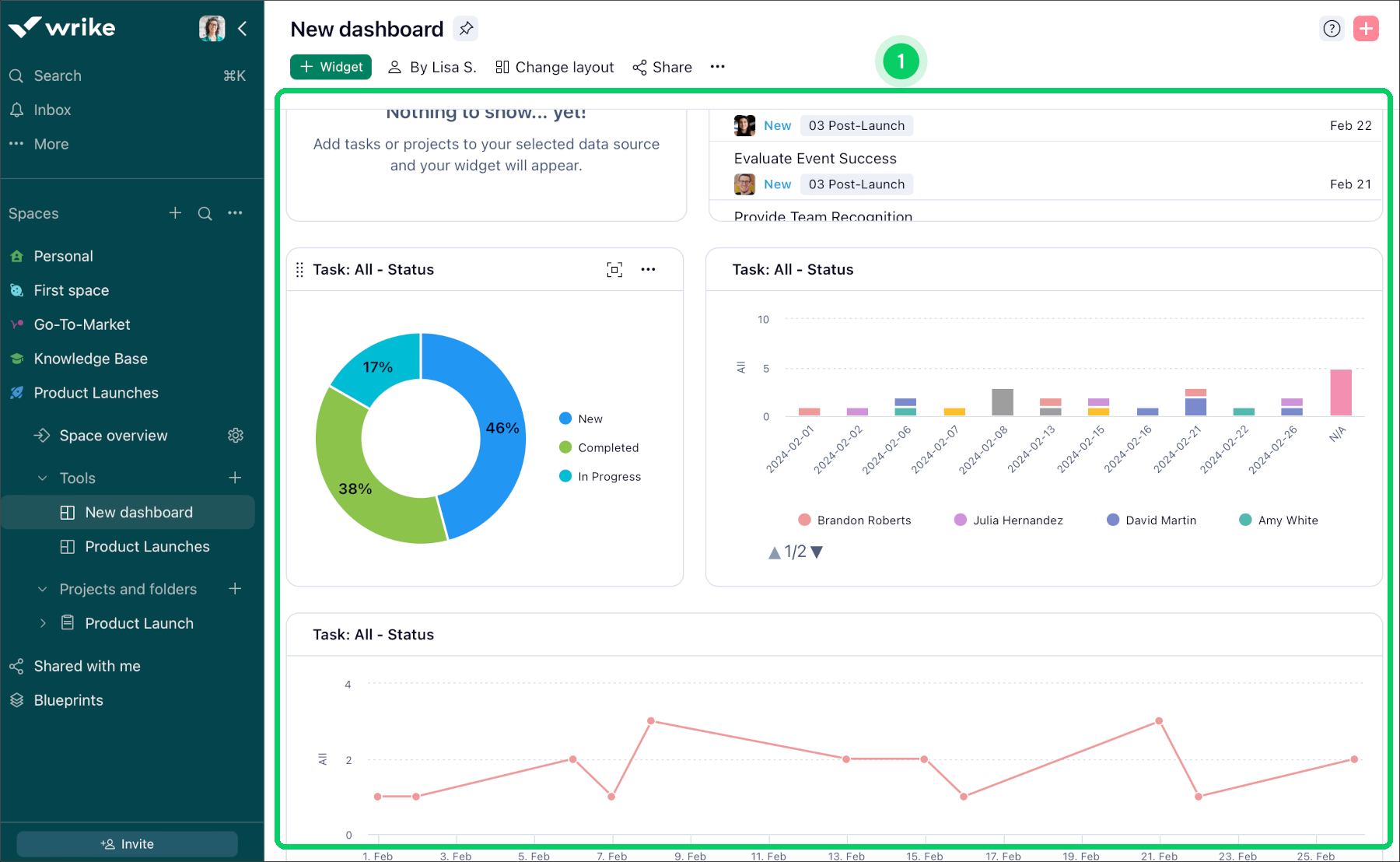Viewport: 1400px width, 862px height.
Task: Collapse the Projects and folders section
Action: [42, 589]
